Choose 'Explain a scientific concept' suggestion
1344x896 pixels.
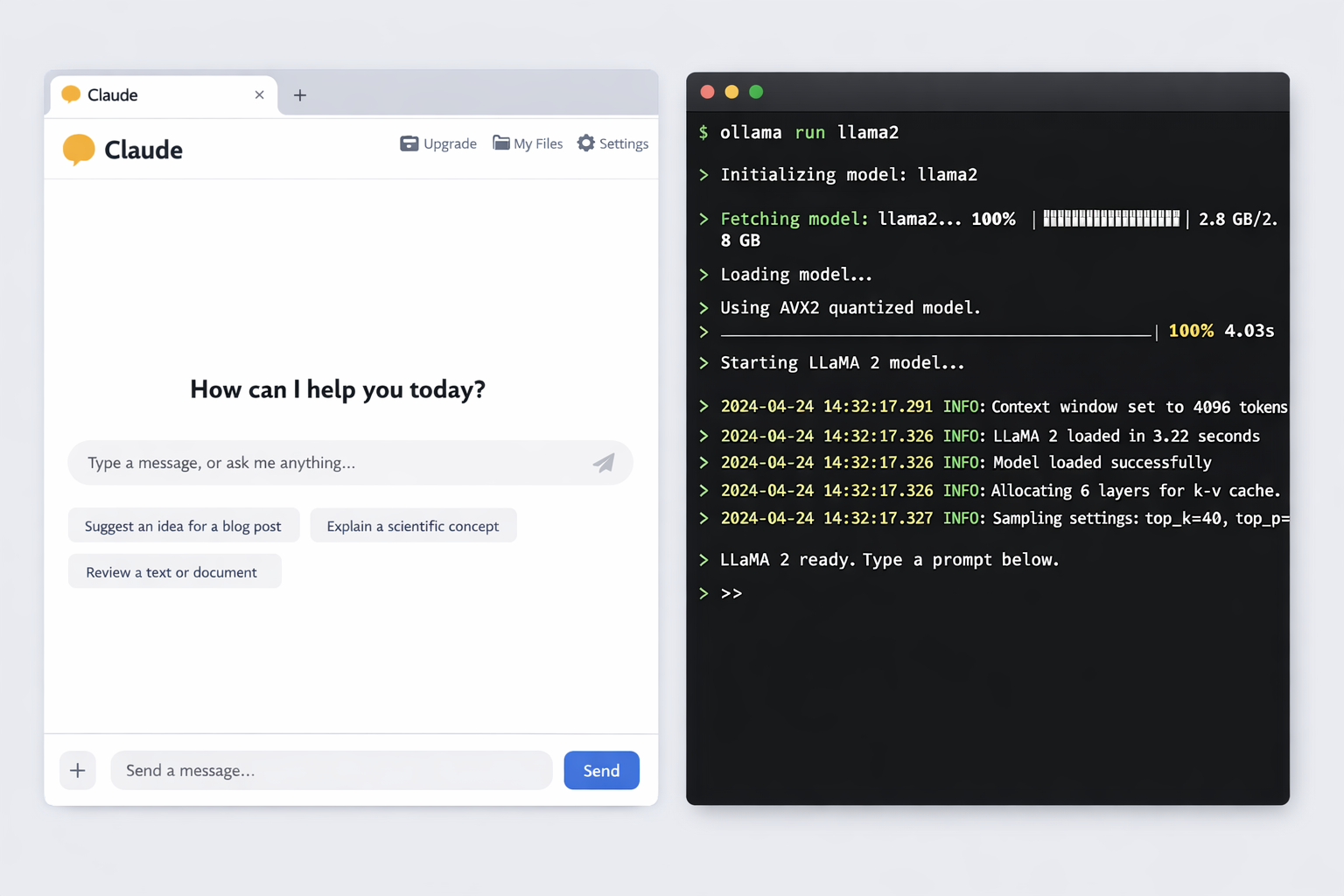point(412,526)
